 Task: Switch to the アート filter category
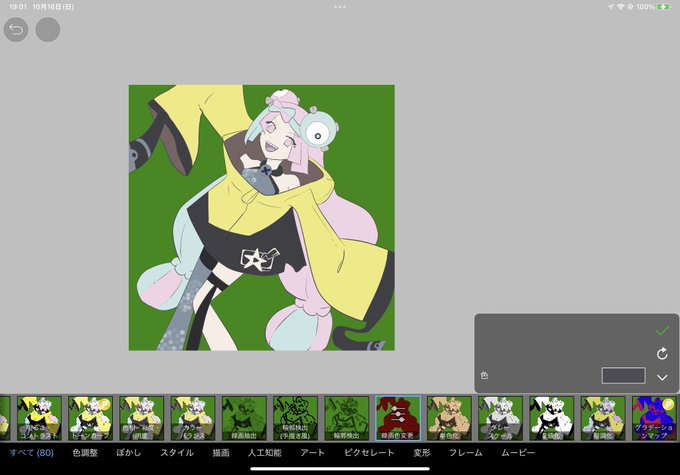click(312, 453)
